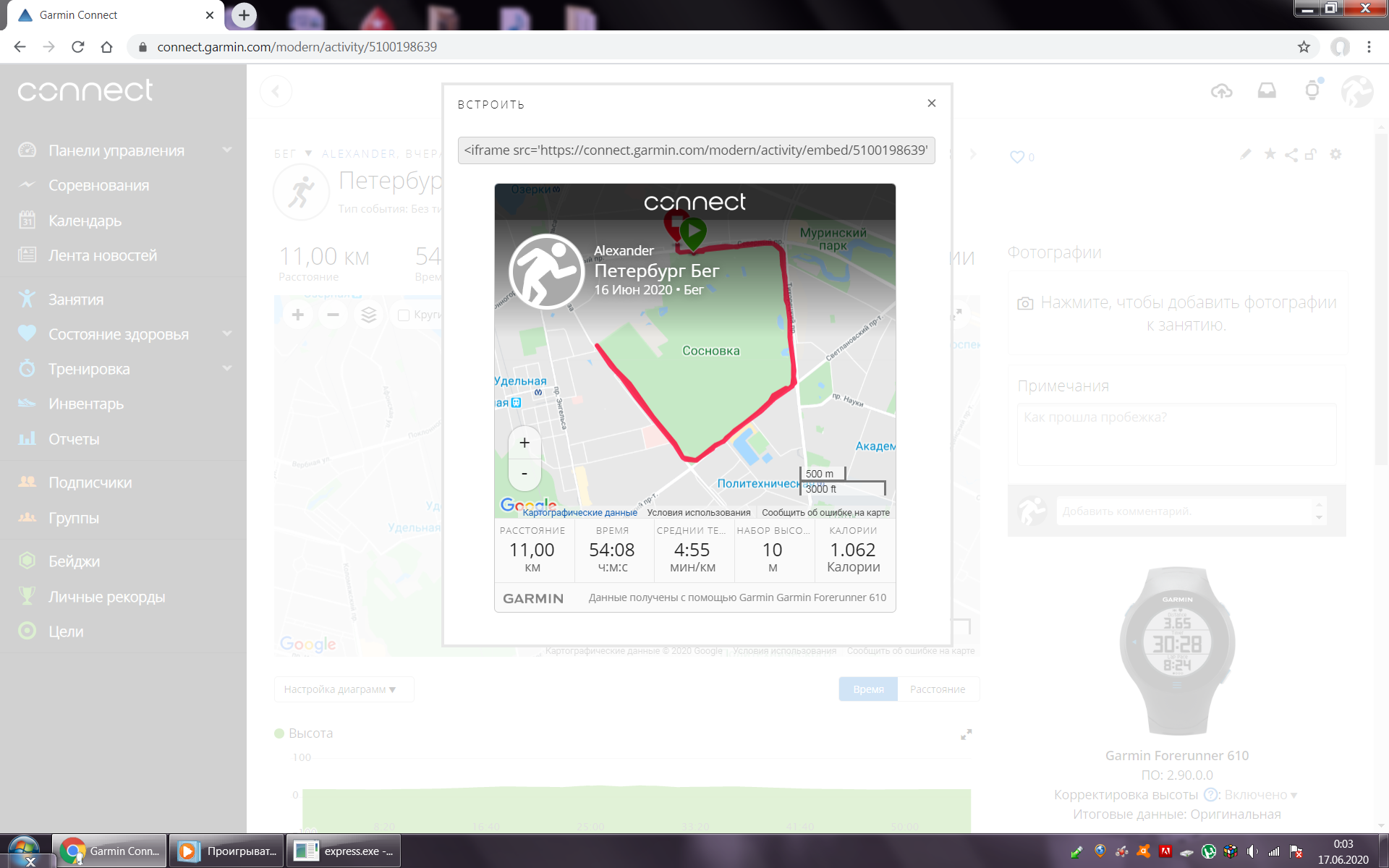Open Health Stats in sidebar
The height and width of the screenshot is (868, 1389).
(x=119, y=334)
